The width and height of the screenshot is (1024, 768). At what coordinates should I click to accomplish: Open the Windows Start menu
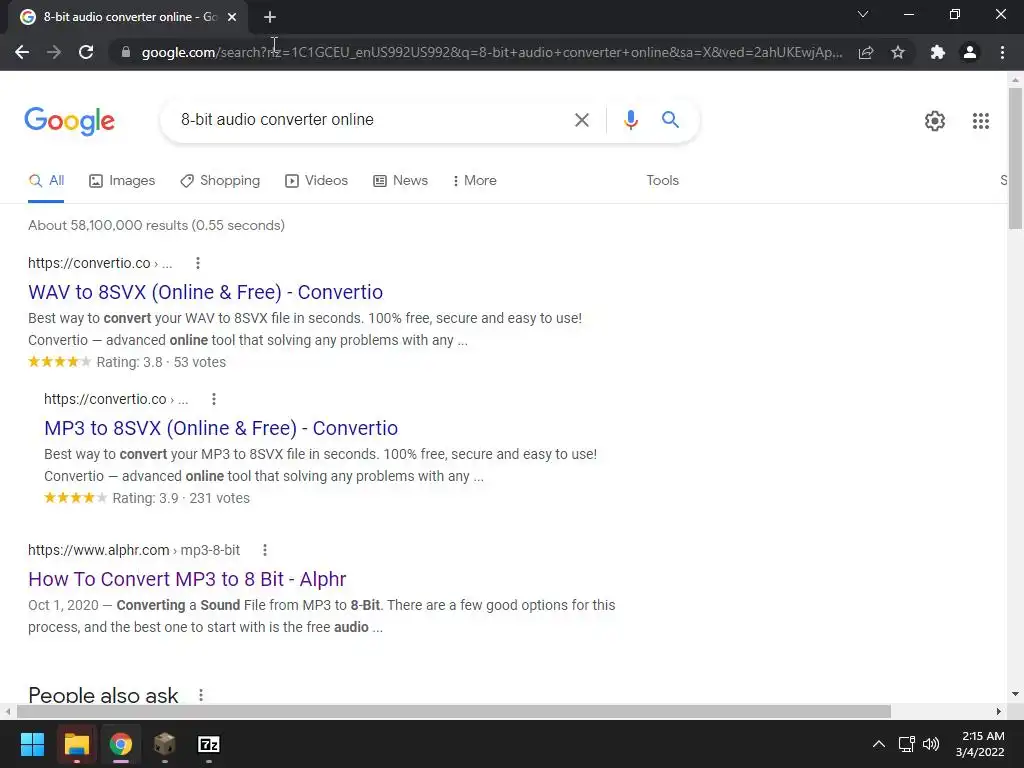32,744
